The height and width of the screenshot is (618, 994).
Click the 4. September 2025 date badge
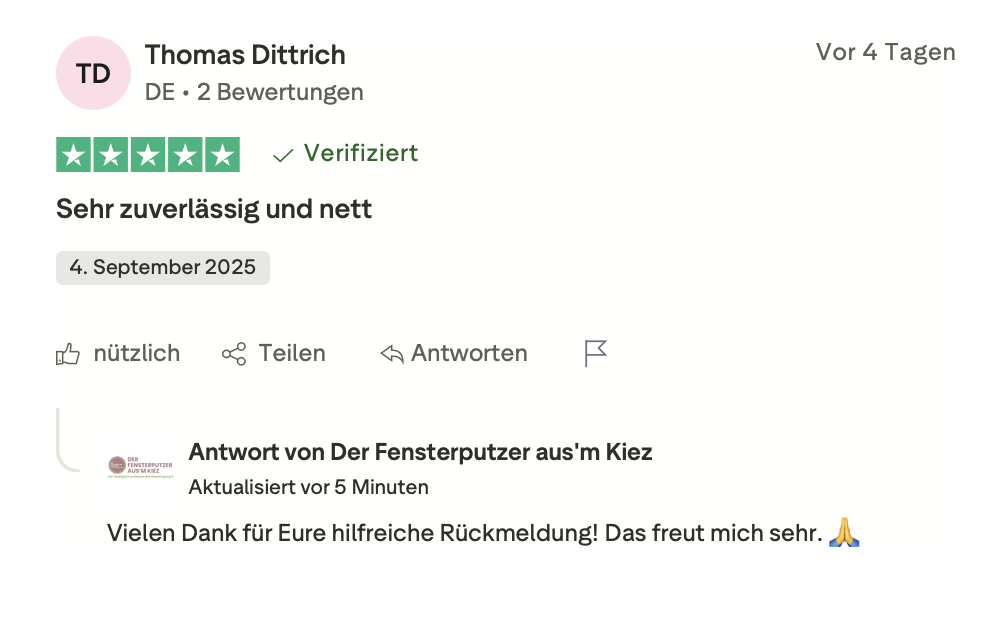pyautogui.click(x=163, y=268)
